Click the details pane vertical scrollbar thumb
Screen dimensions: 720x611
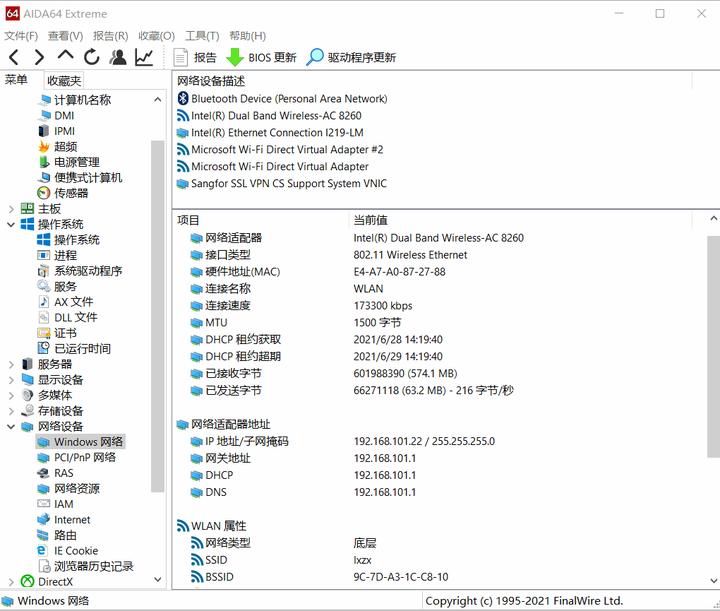[x=713, y=347]
